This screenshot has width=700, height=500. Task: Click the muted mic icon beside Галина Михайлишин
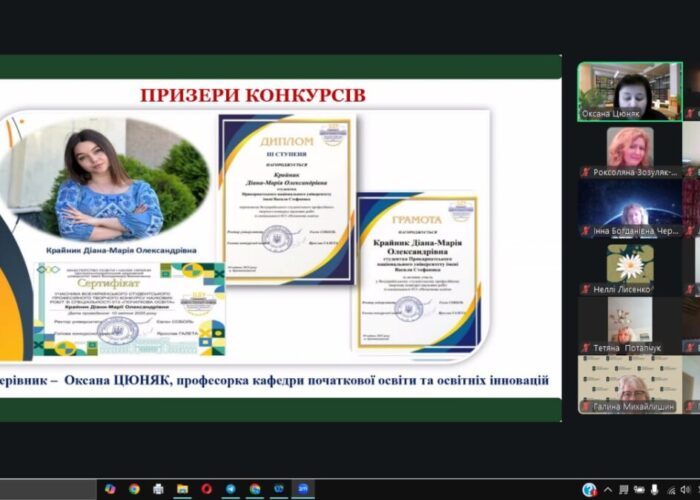(x=586, y=407)
